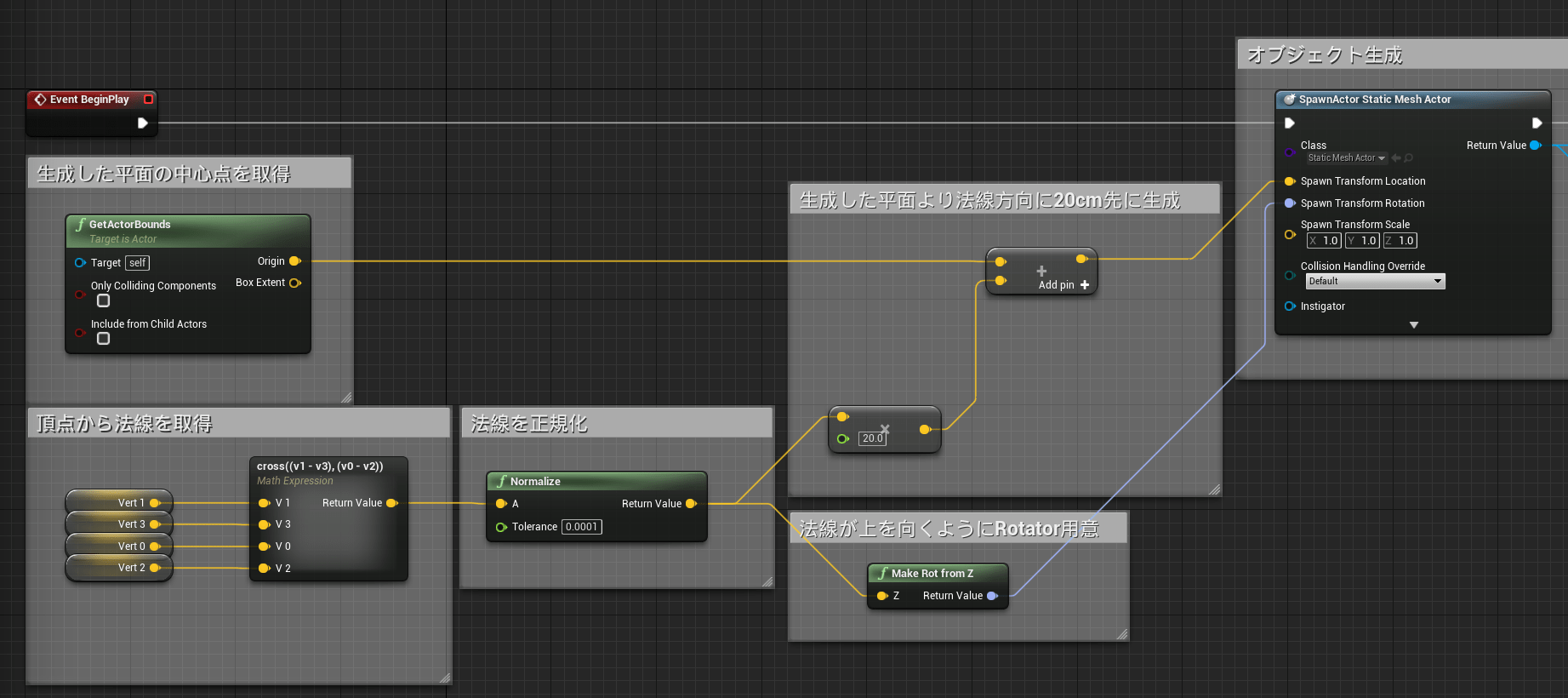
Task: Select the Rotator用意 comment title
Action: coord(949,529)
